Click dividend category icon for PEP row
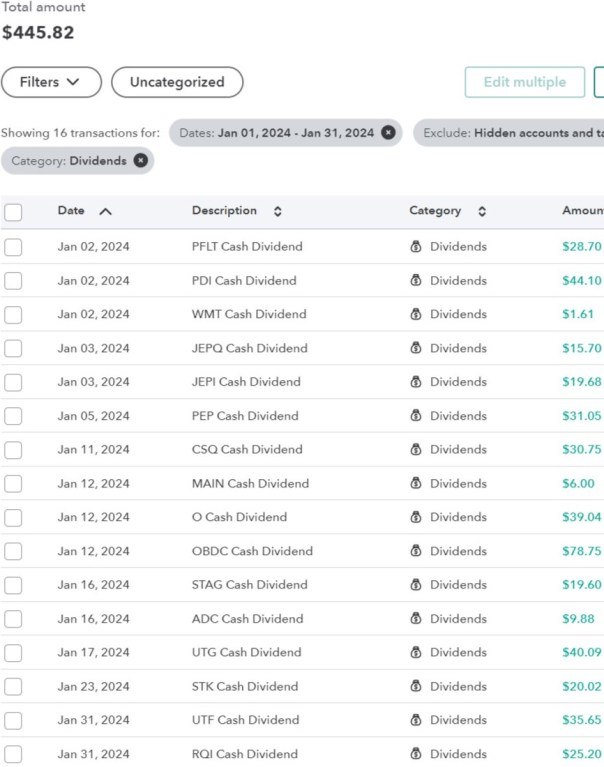 416,416
